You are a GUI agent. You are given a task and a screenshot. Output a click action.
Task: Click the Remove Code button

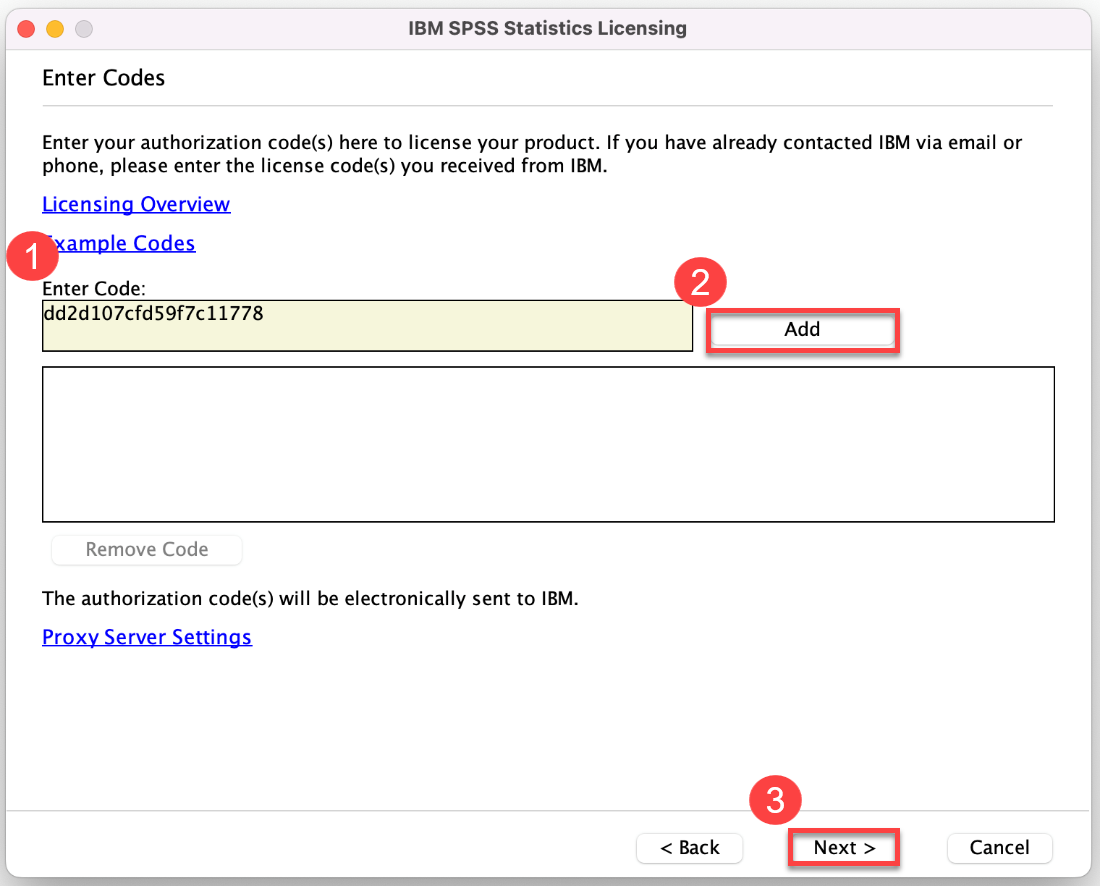tap(147, 549)
